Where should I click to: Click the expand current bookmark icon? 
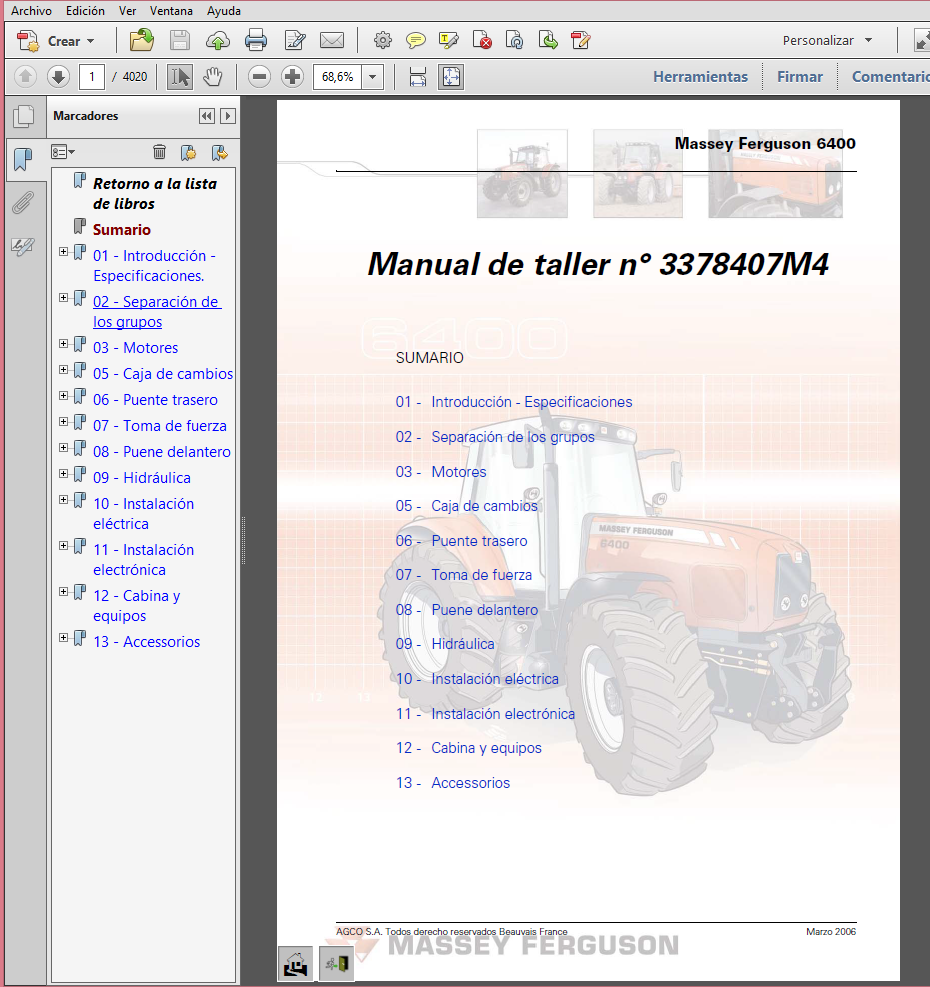[x=219, y=152]
